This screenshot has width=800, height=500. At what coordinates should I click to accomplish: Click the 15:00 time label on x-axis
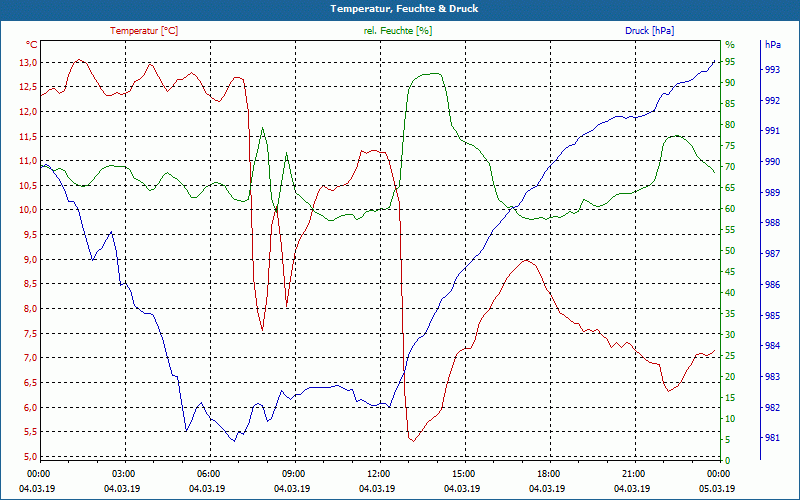click(463, 474)
